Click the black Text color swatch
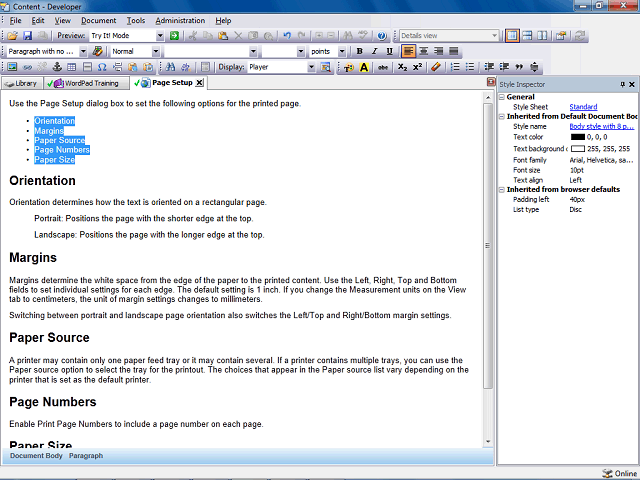This screenshot has height=480, width=640. point(578,137)
